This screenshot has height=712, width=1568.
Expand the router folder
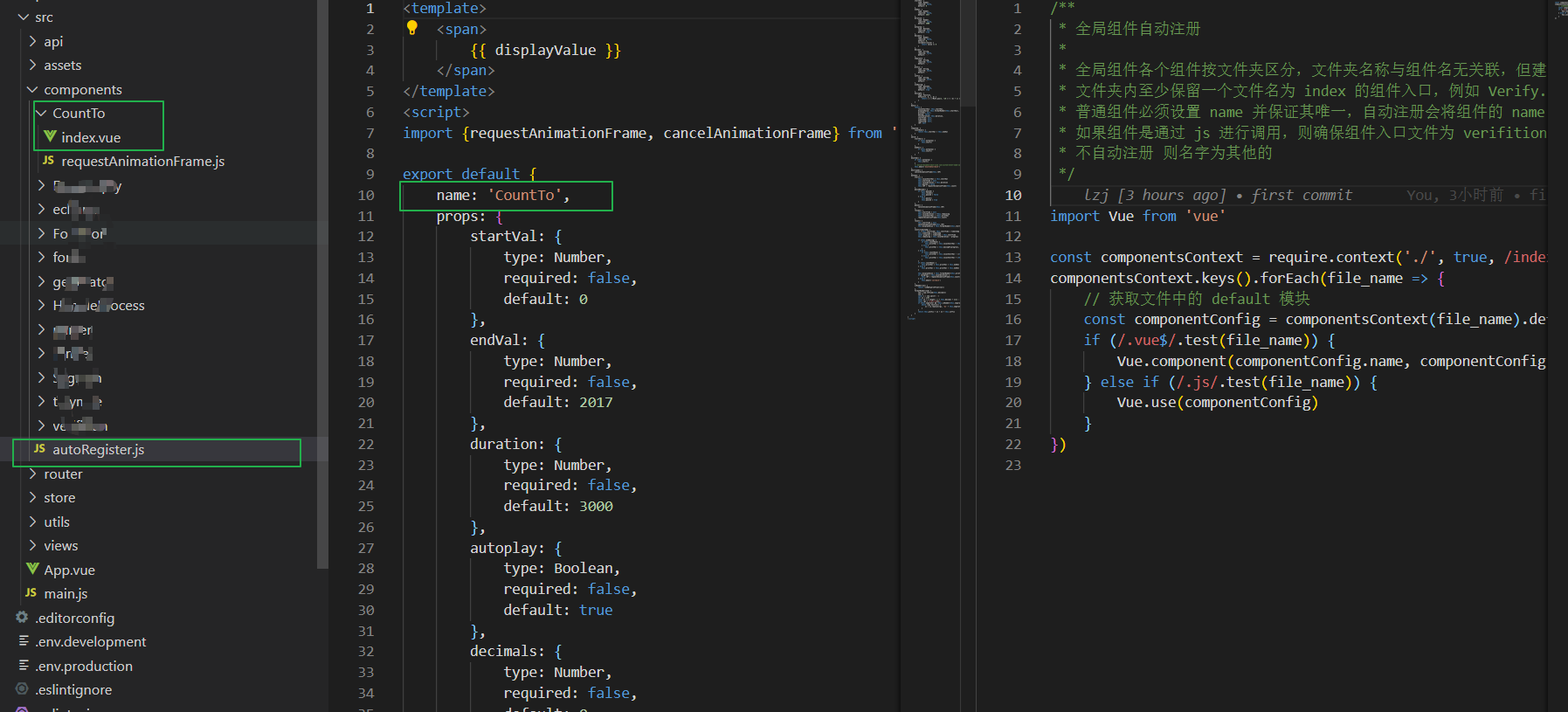pos(32,474)
